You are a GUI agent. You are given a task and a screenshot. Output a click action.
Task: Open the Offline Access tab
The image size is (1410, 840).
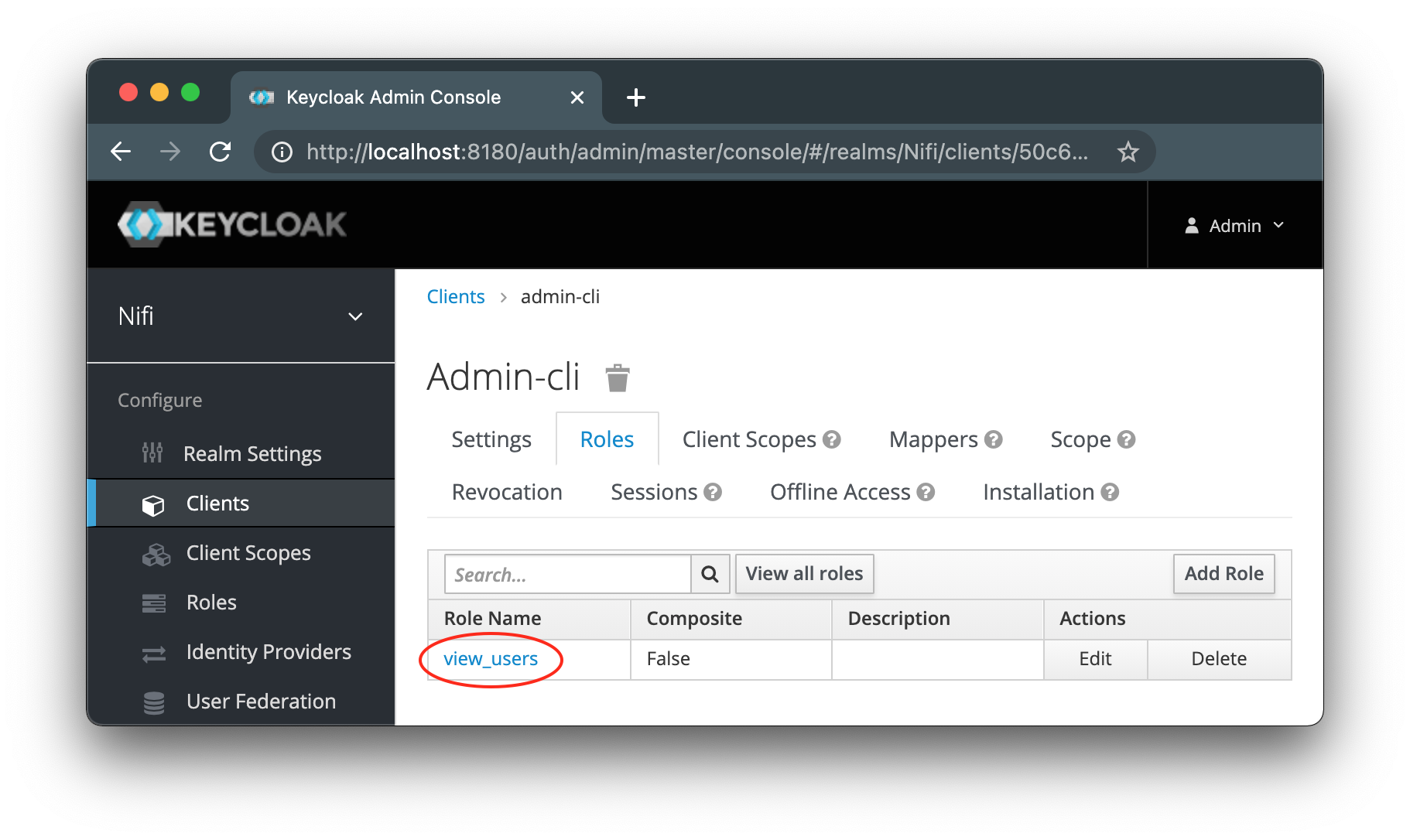(840, 492)
